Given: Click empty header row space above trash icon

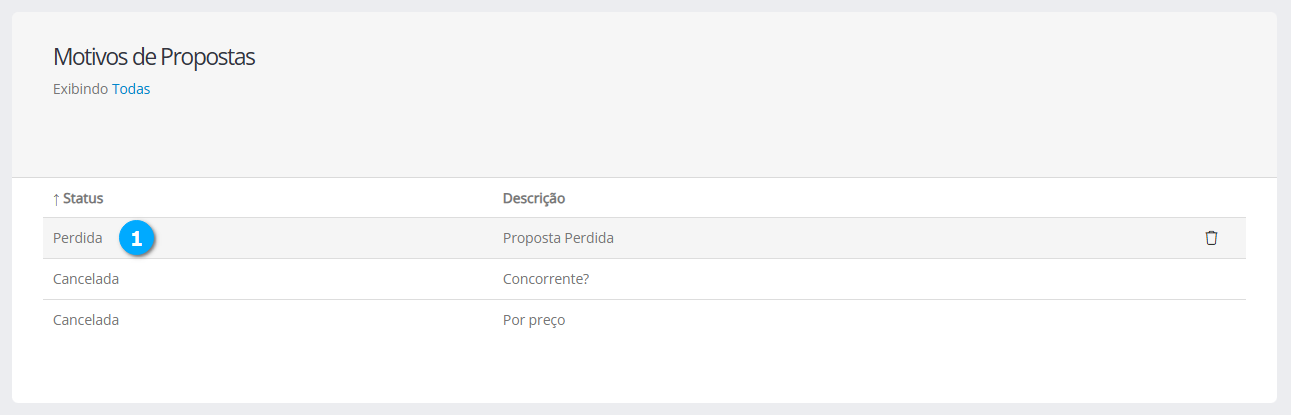Looking at the screenshot, I should [1211, 198].
